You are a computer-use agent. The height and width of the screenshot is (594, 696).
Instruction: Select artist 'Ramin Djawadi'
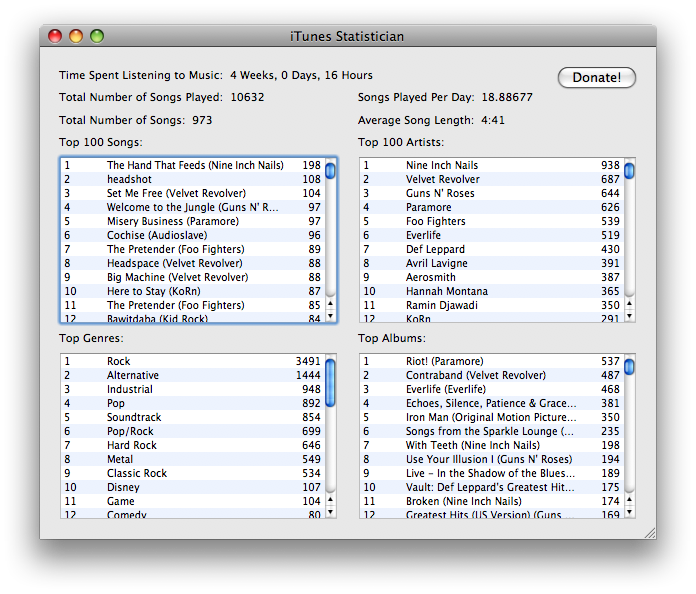point(492,305)
